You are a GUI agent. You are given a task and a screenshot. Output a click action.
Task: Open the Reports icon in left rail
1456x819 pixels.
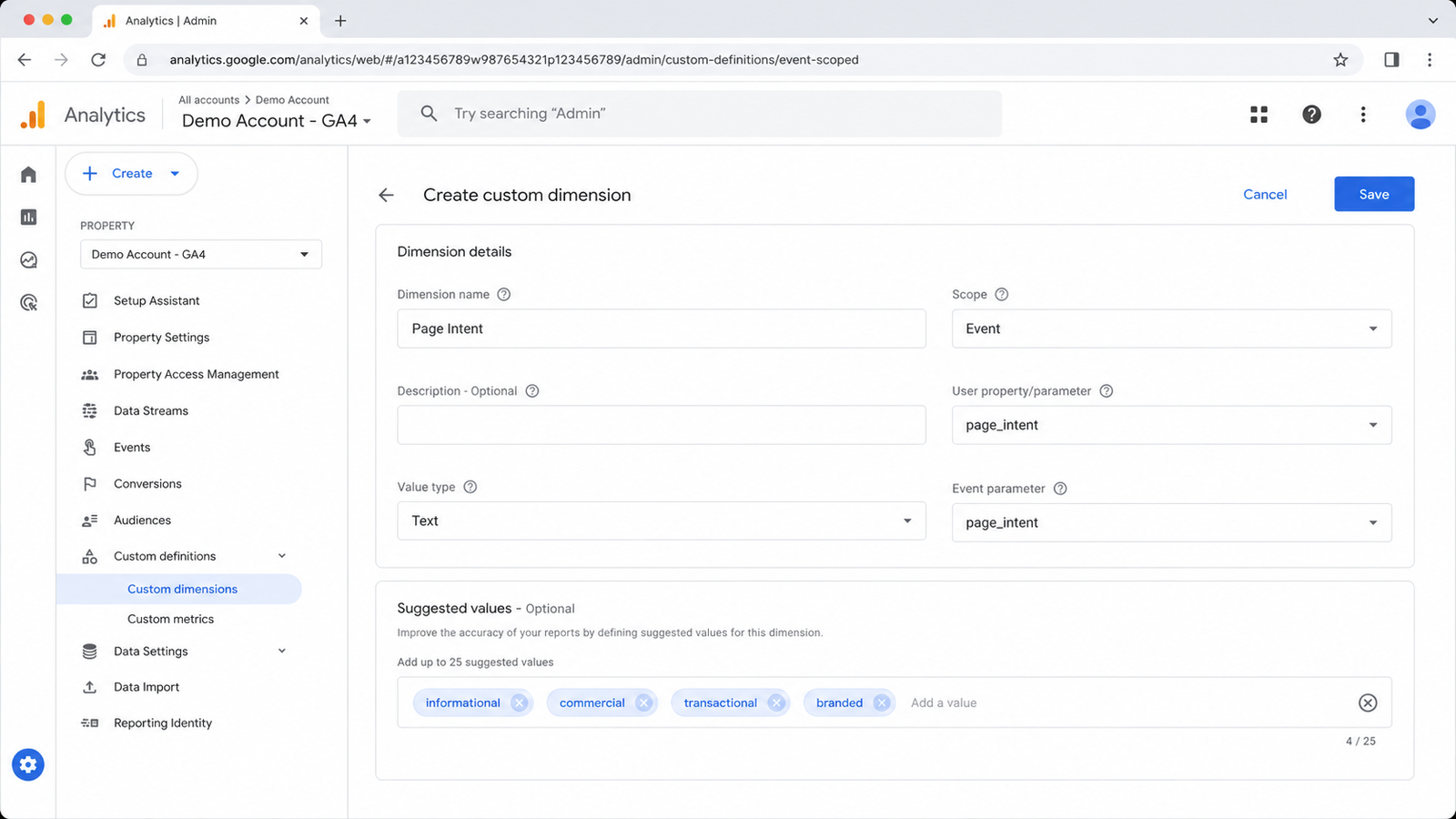point(28,217)
